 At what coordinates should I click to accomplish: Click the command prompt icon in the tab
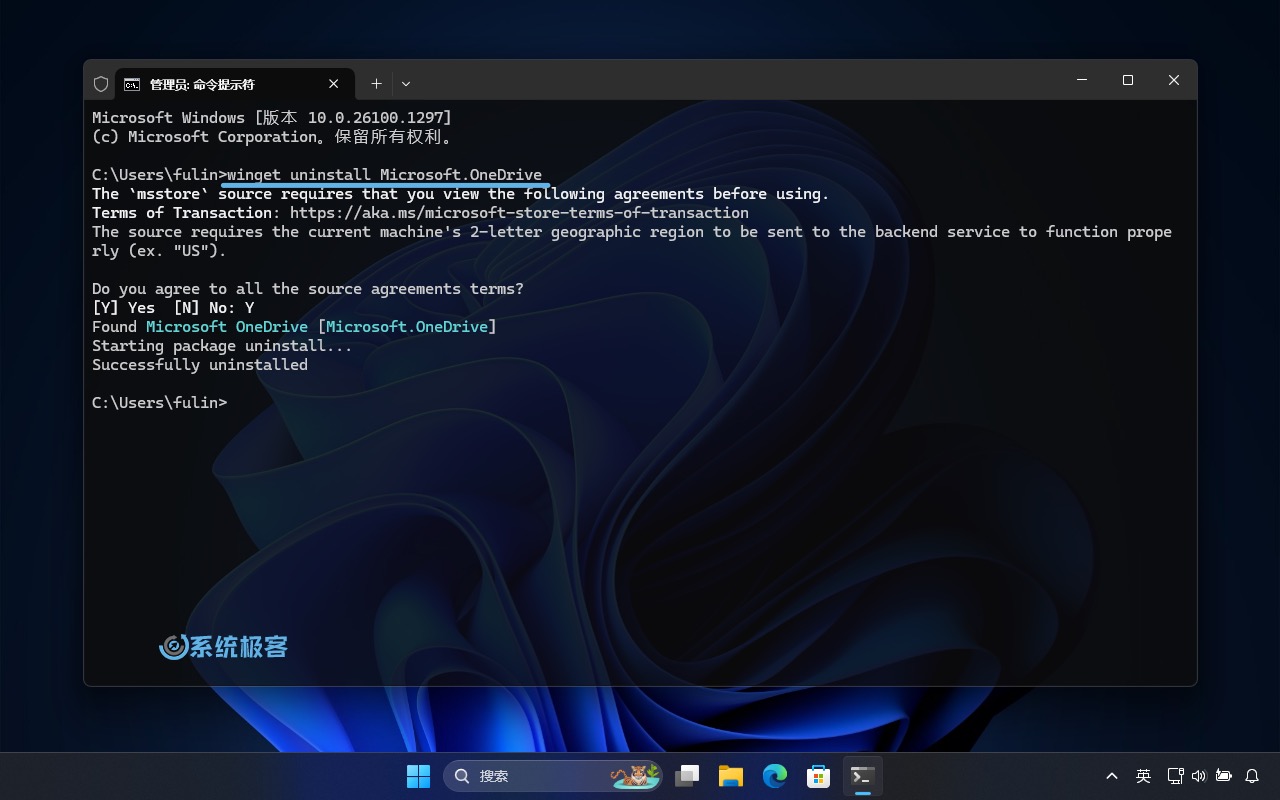132,84
